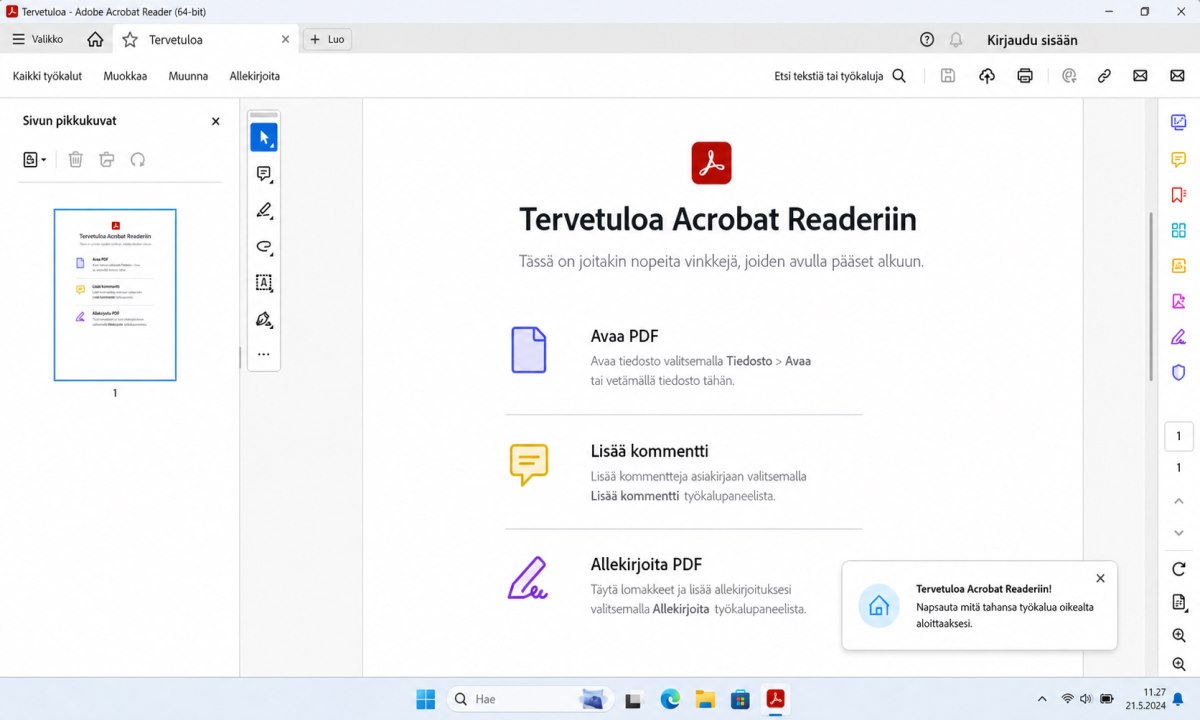Click the Avaa PDF heading
Viewport: 1200px width, 720px height.
click(x=624, y=336)
